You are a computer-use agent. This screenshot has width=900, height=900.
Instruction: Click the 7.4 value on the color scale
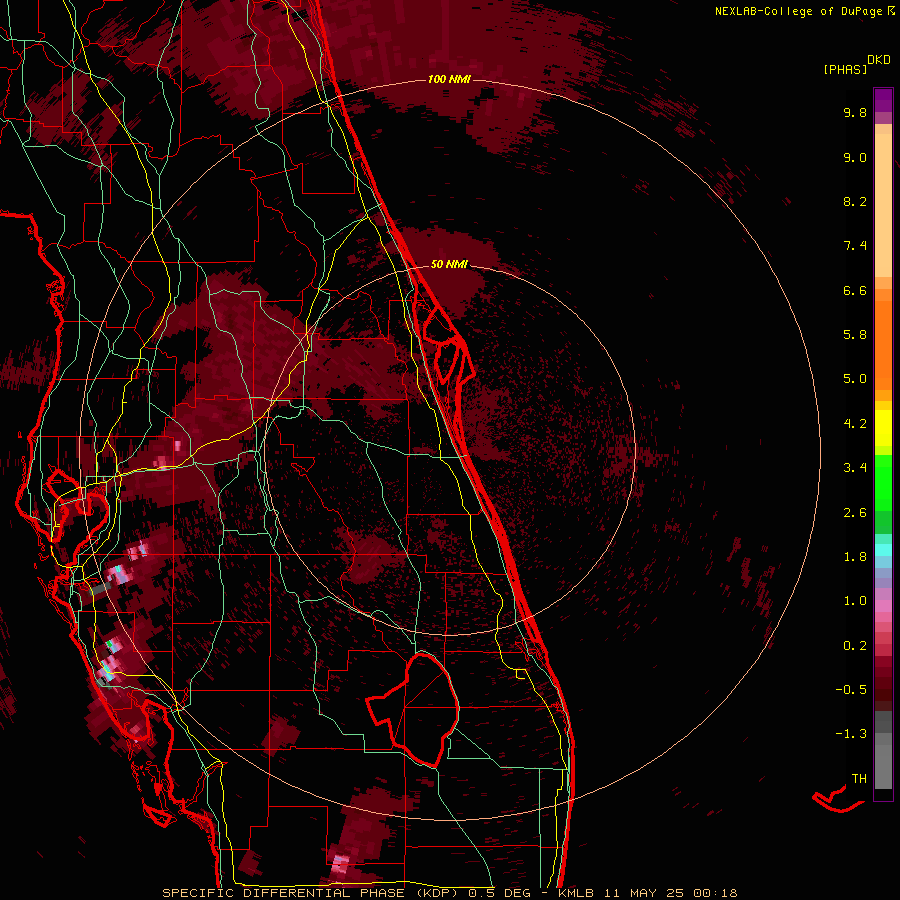[x=855, y=246]
